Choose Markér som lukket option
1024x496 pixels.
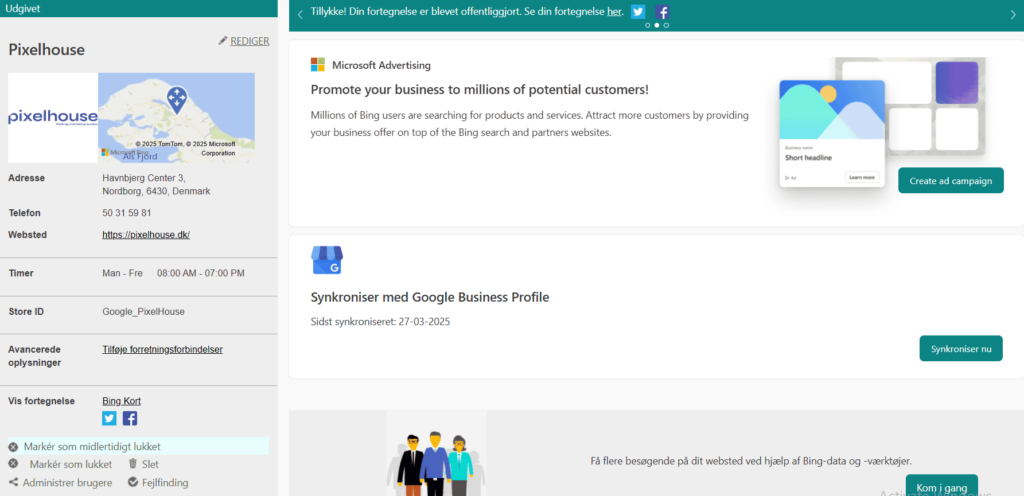click(71, 465)
